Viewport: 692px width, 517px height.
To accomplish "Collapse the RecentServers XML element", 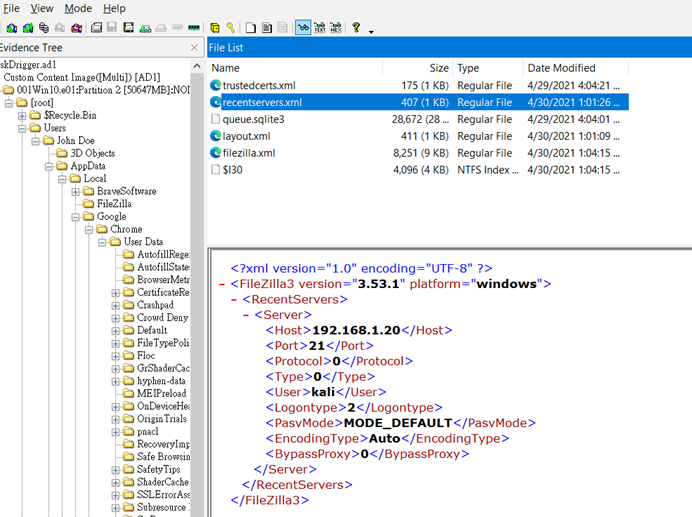I will point(234,299).
